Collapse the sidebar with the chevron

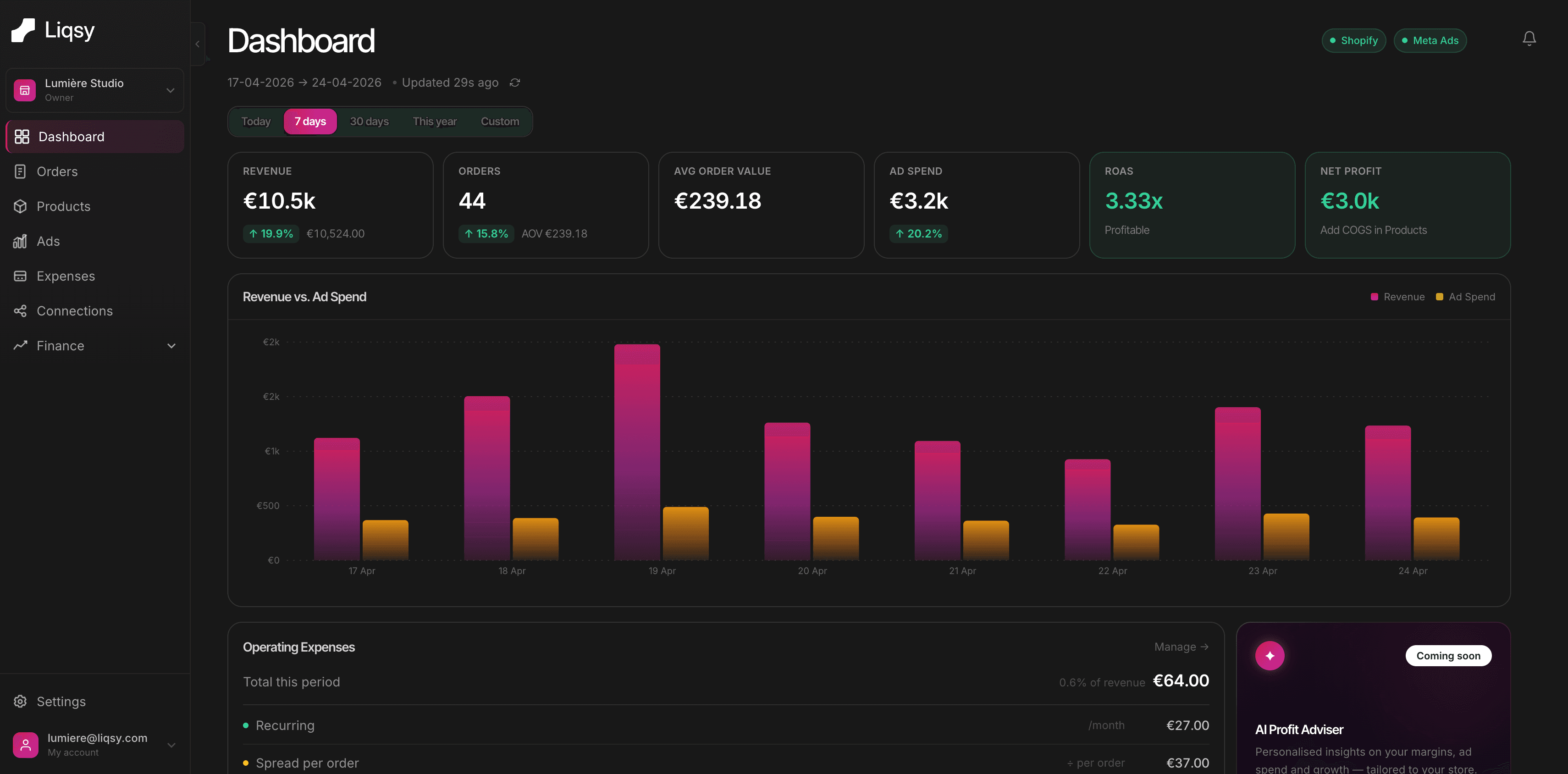197,43
